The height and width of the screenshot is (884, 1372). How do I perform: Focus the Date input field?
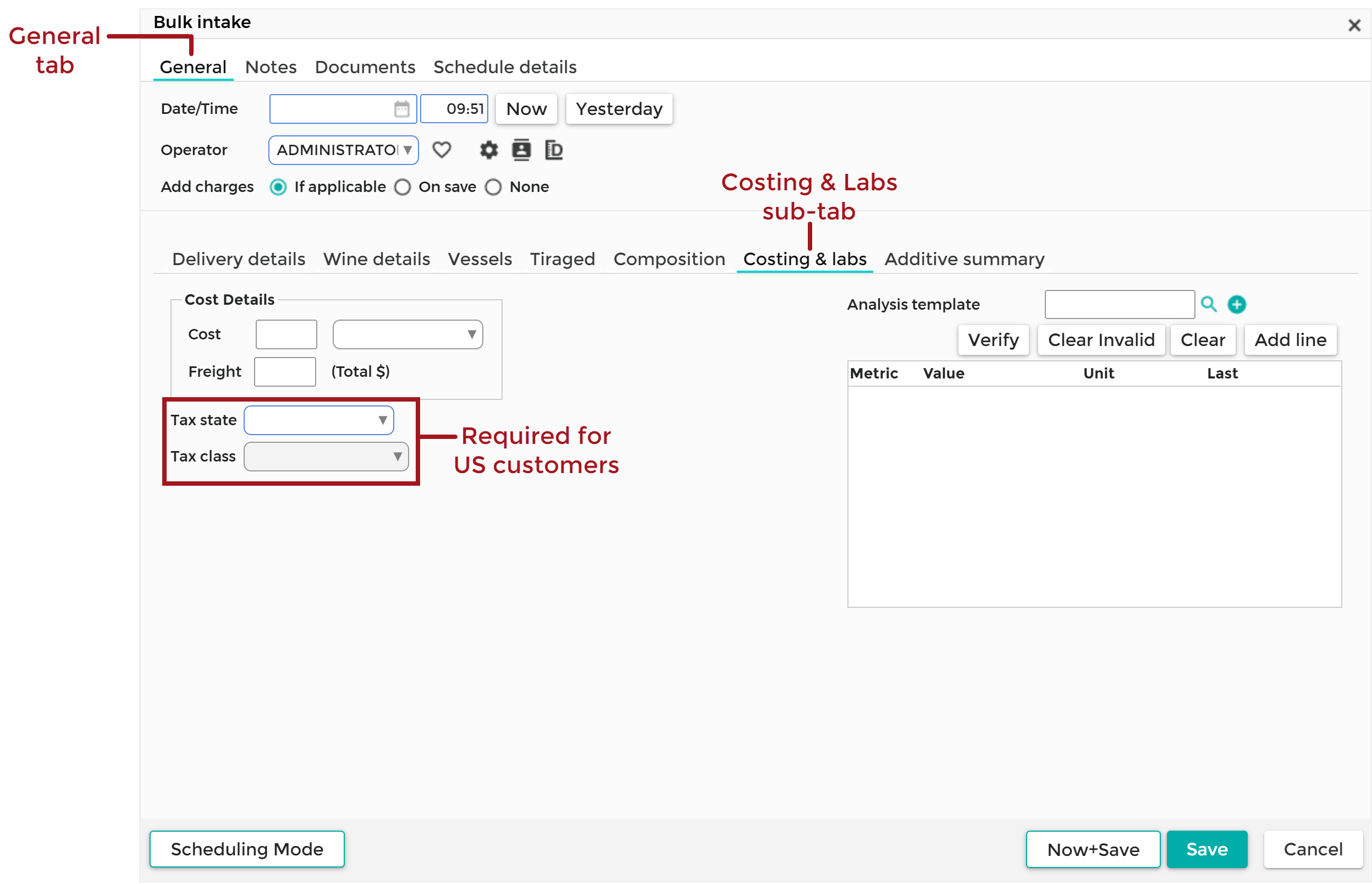pos(343,108)
